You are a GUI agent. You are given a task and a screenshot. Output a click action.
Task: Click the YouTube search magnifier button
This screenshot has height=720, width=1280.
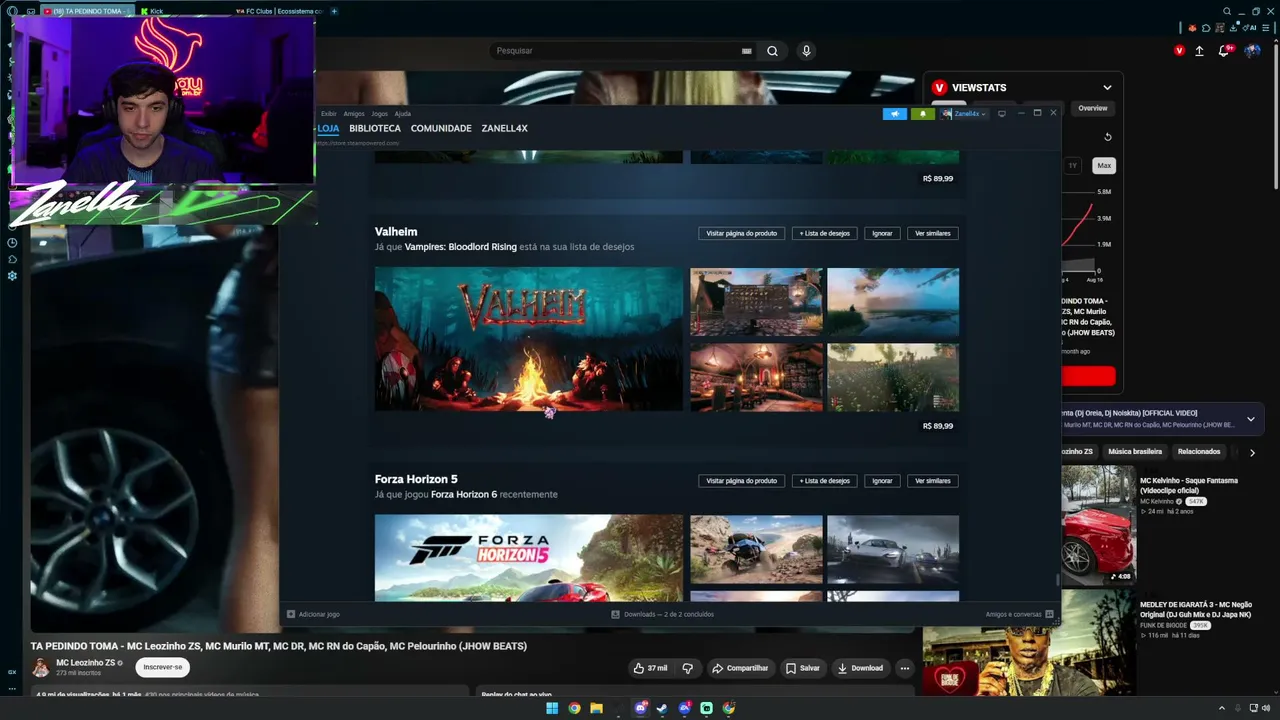pyautogui.click(x=772, y=51)
